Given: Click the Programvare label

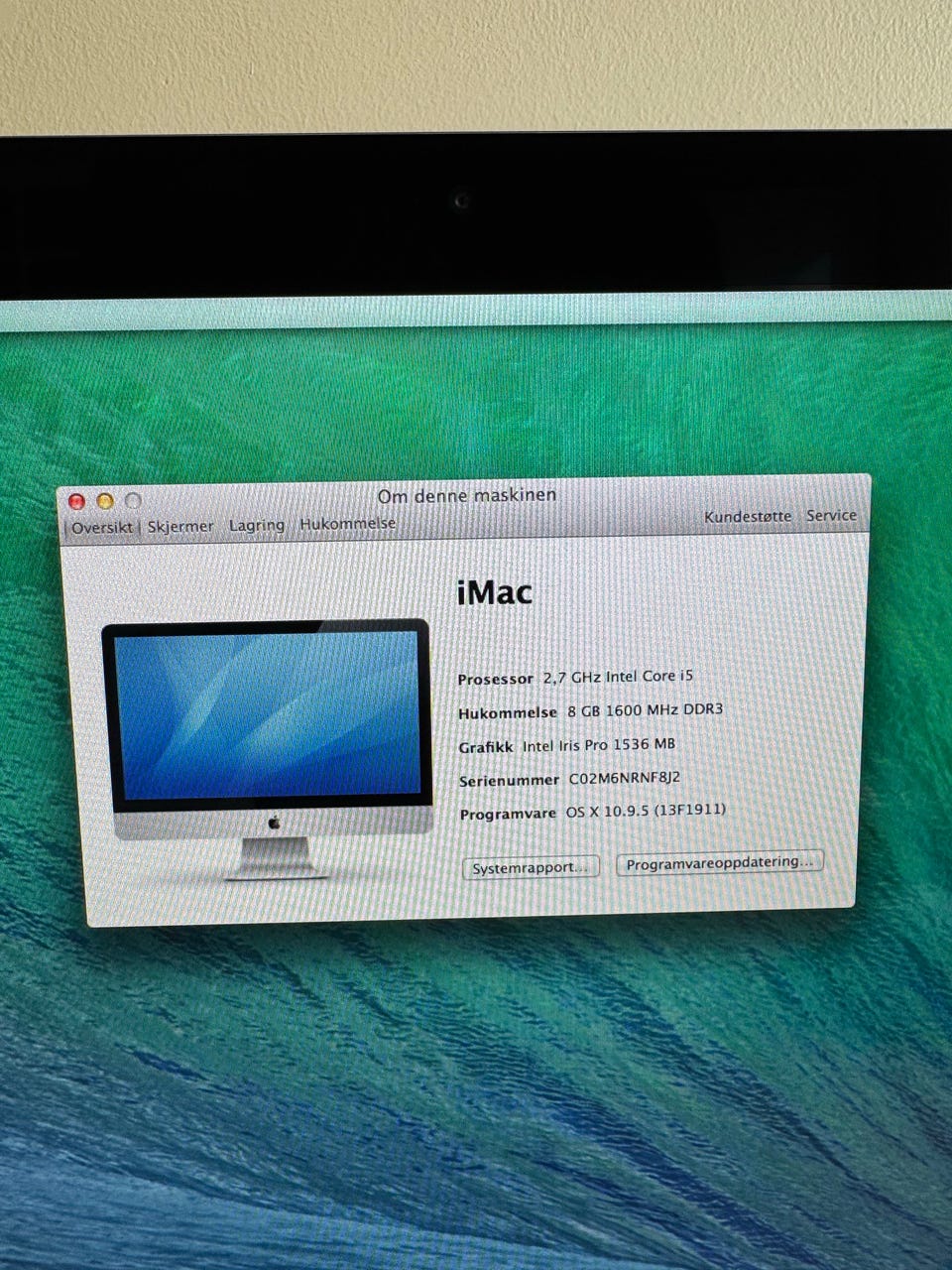Looking at the screenshot, I should [509, 814].
